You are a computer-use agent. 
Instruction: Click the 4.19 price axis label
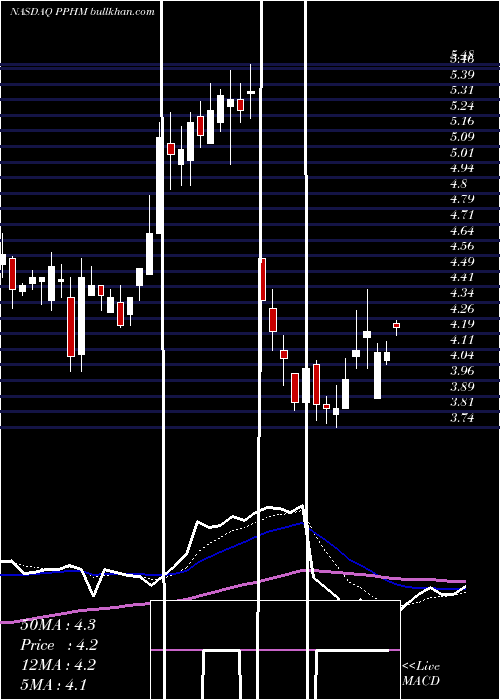[462, 324]
